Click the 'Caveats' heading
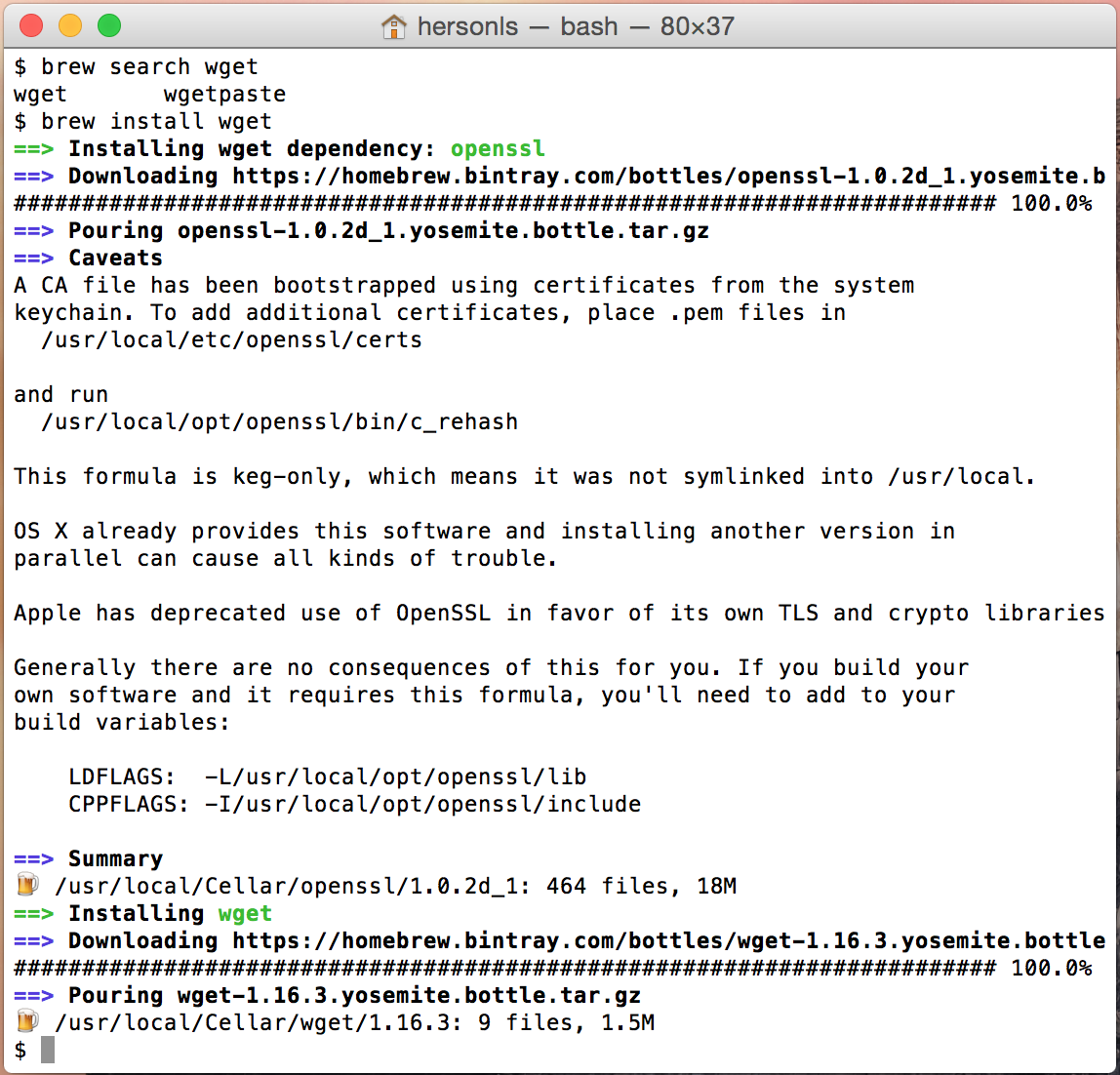1120x1075 pixels. pyautogui.click(x=115, y=258)
